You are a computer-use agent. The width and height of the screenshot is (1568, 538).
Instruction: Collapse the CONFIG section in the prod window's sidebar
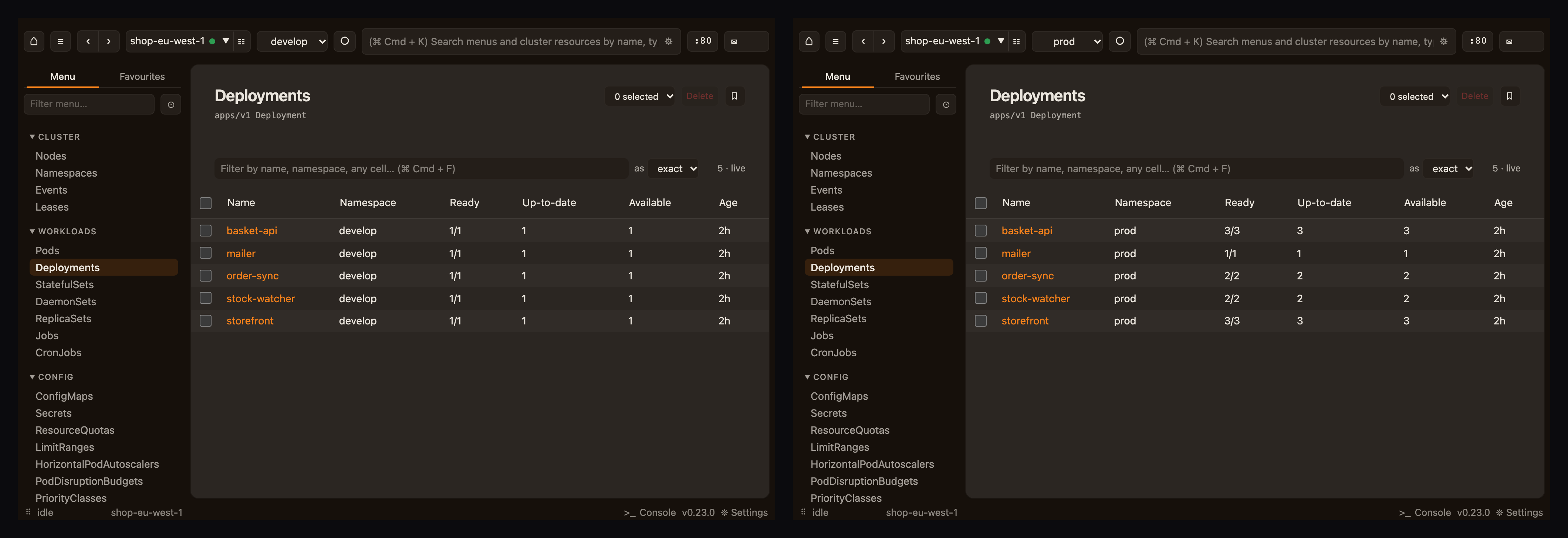pos(827,377)
